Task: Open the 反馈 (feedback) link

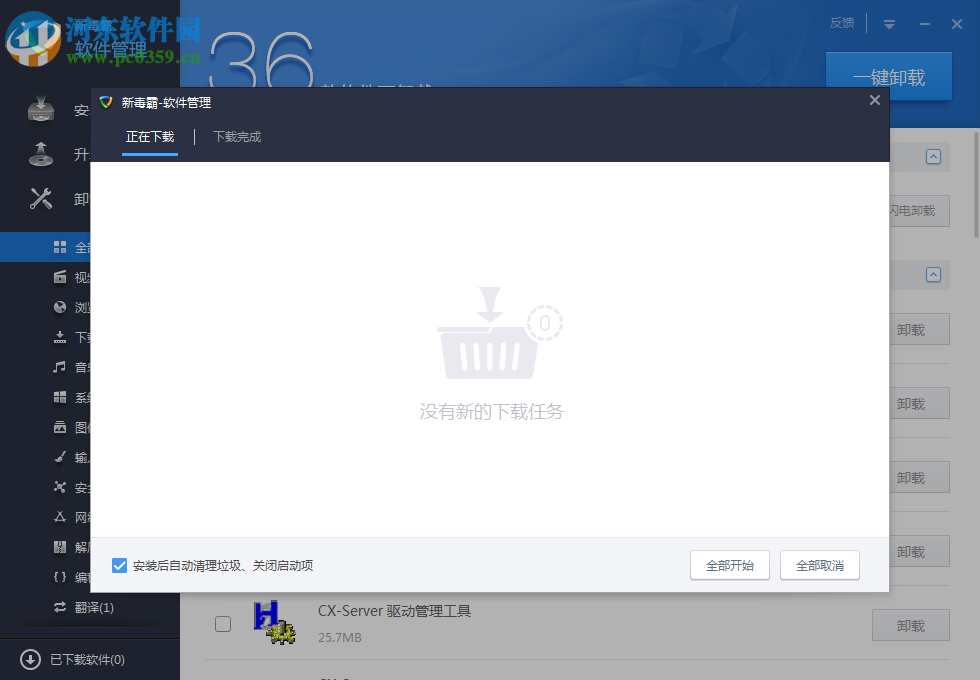Action: point(841,22)
